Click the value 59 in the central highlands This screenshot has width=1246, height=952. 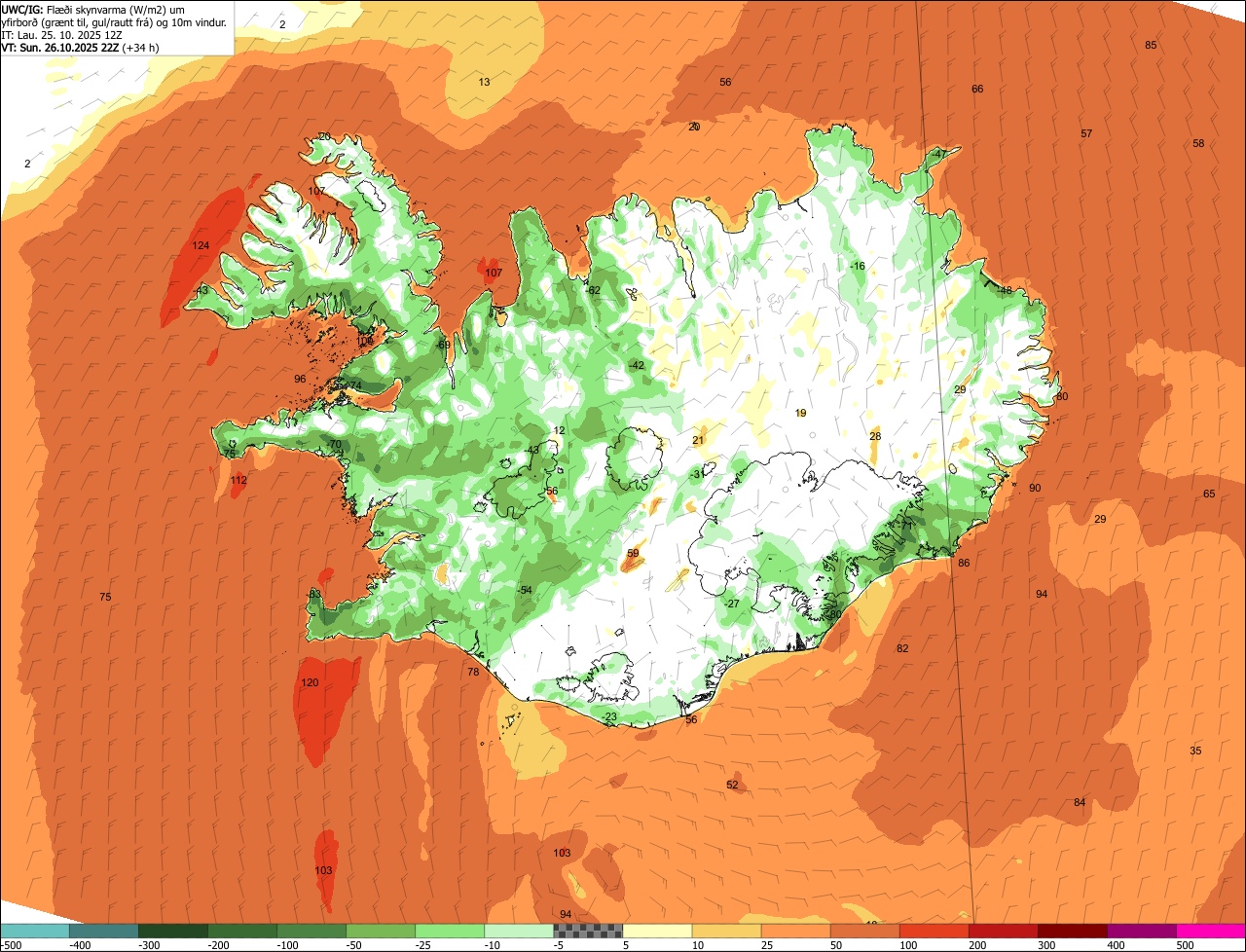(633, 554)
